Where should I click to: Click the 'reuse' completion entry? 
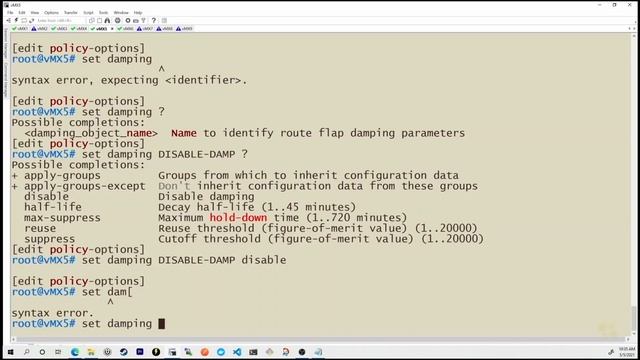click(40, 229)
